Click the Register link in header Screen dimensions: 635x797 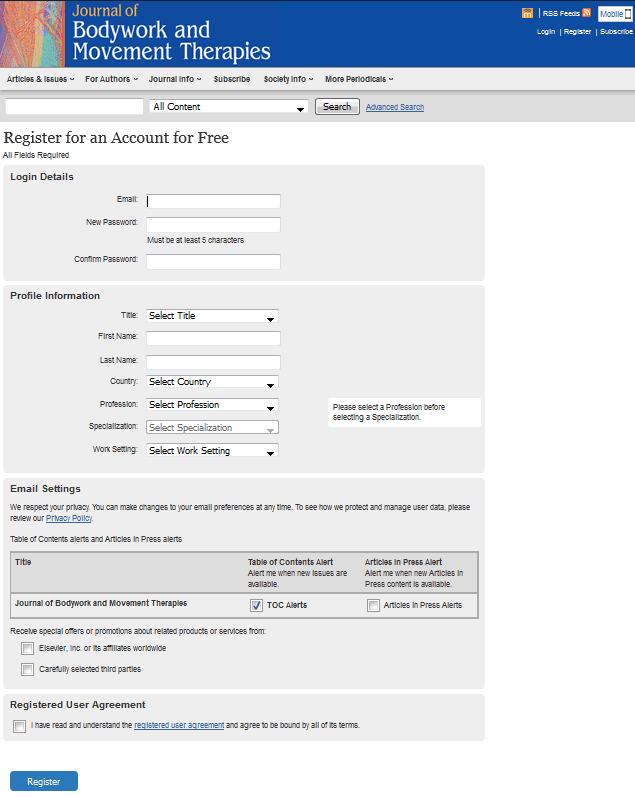point(578,32)
